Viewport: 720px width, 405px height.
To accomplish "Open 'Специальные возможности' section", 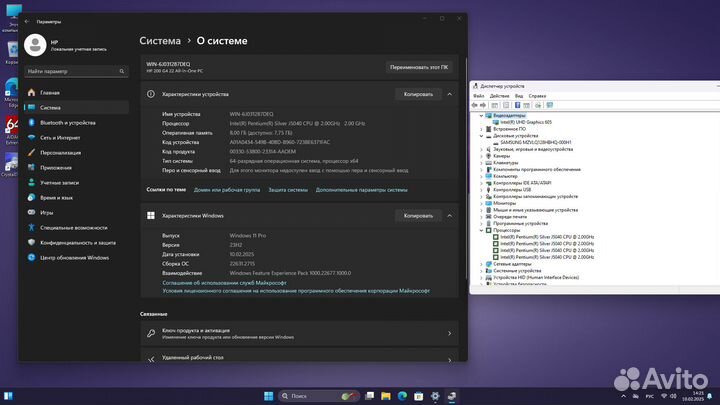I will [73, 228].
